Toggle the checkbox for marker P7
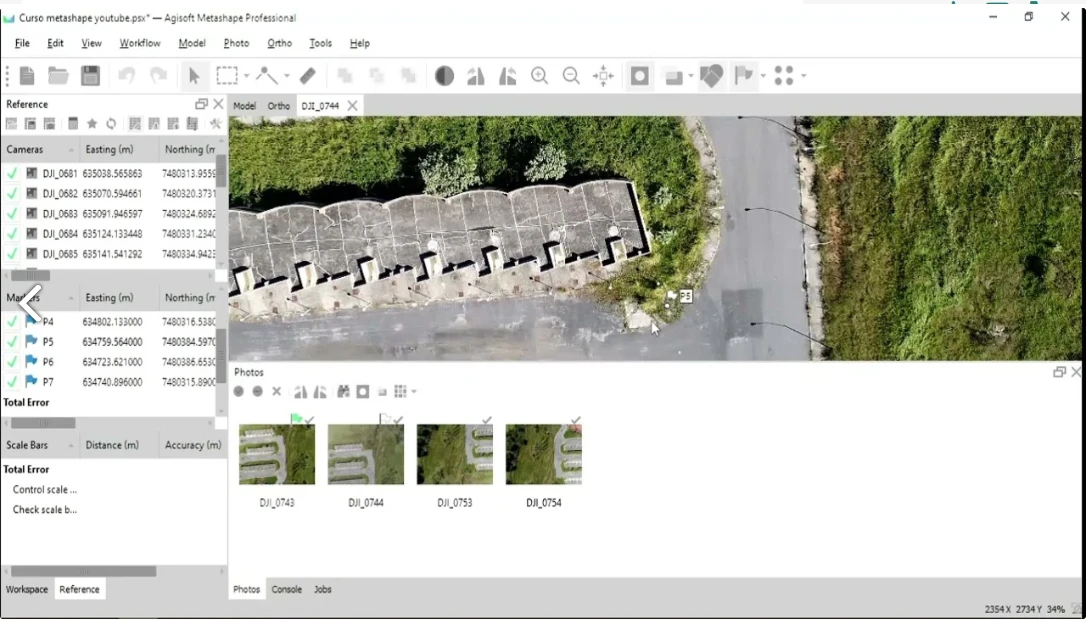The width and height of the screenshot is (1086, 622). pos(12,382)
